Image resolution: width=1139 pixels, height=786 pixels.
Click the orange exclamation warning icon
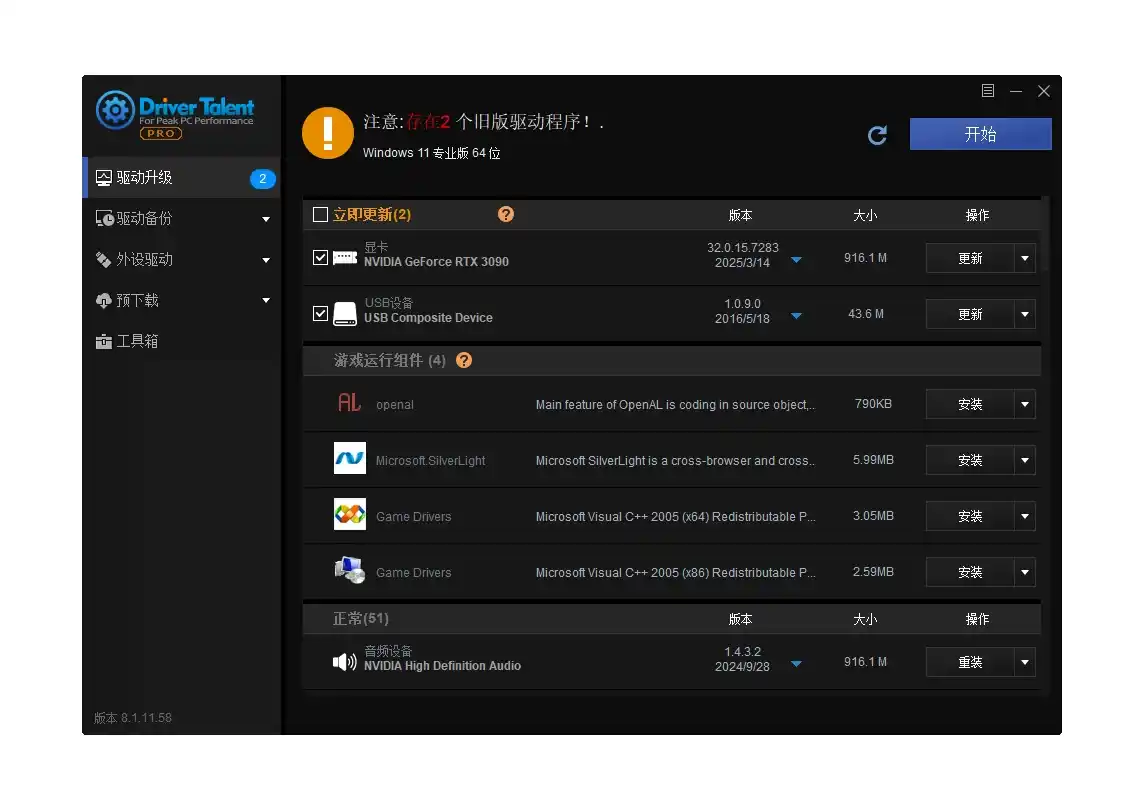[x=328, y=133]
